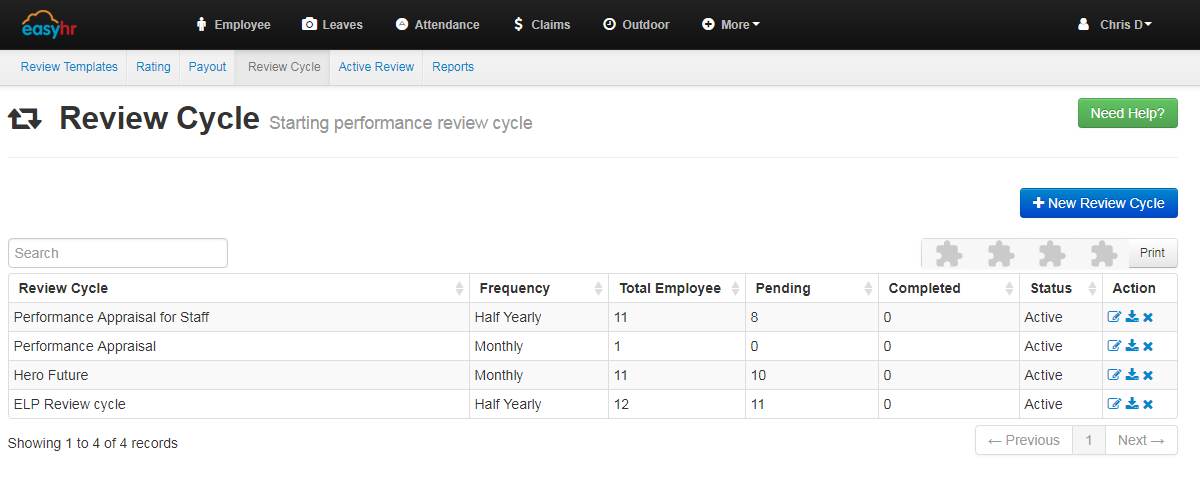The image size is (1200, 491).
Task: Click the Need Help? button
Action: tap(1127, 113)
